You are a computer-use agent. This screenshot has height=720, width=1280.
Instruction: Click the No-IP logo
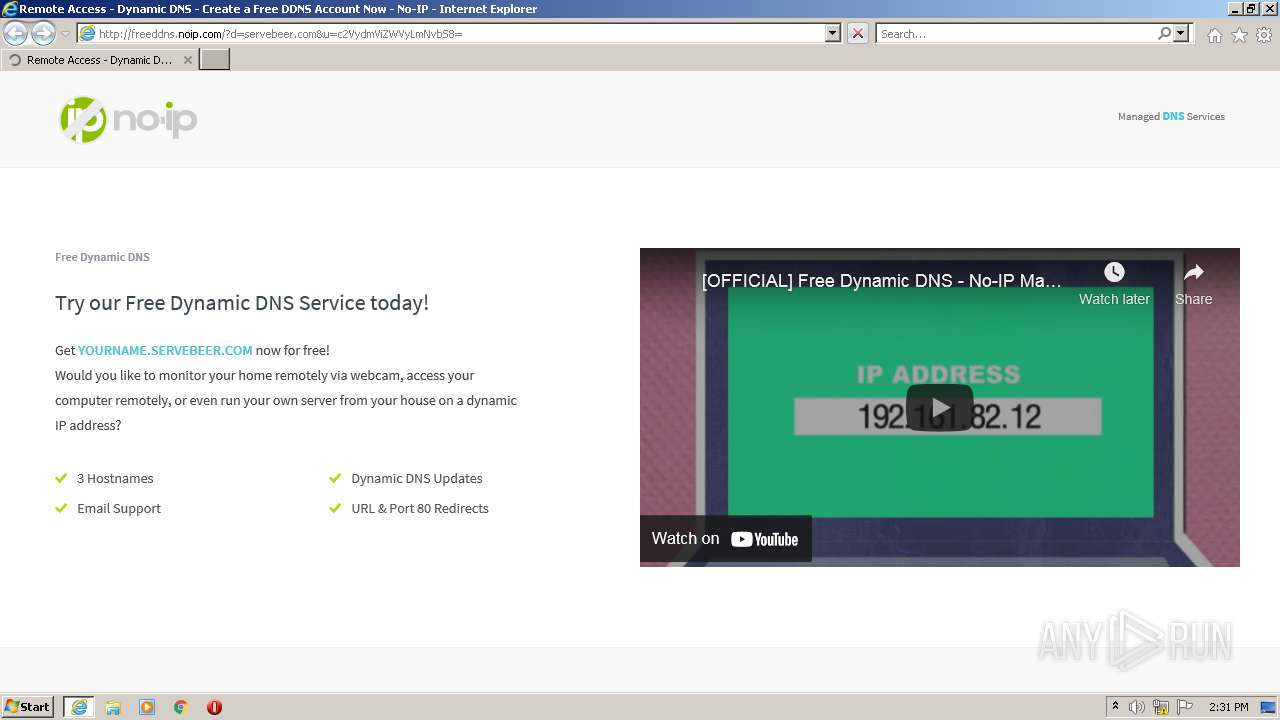[128, 119]
